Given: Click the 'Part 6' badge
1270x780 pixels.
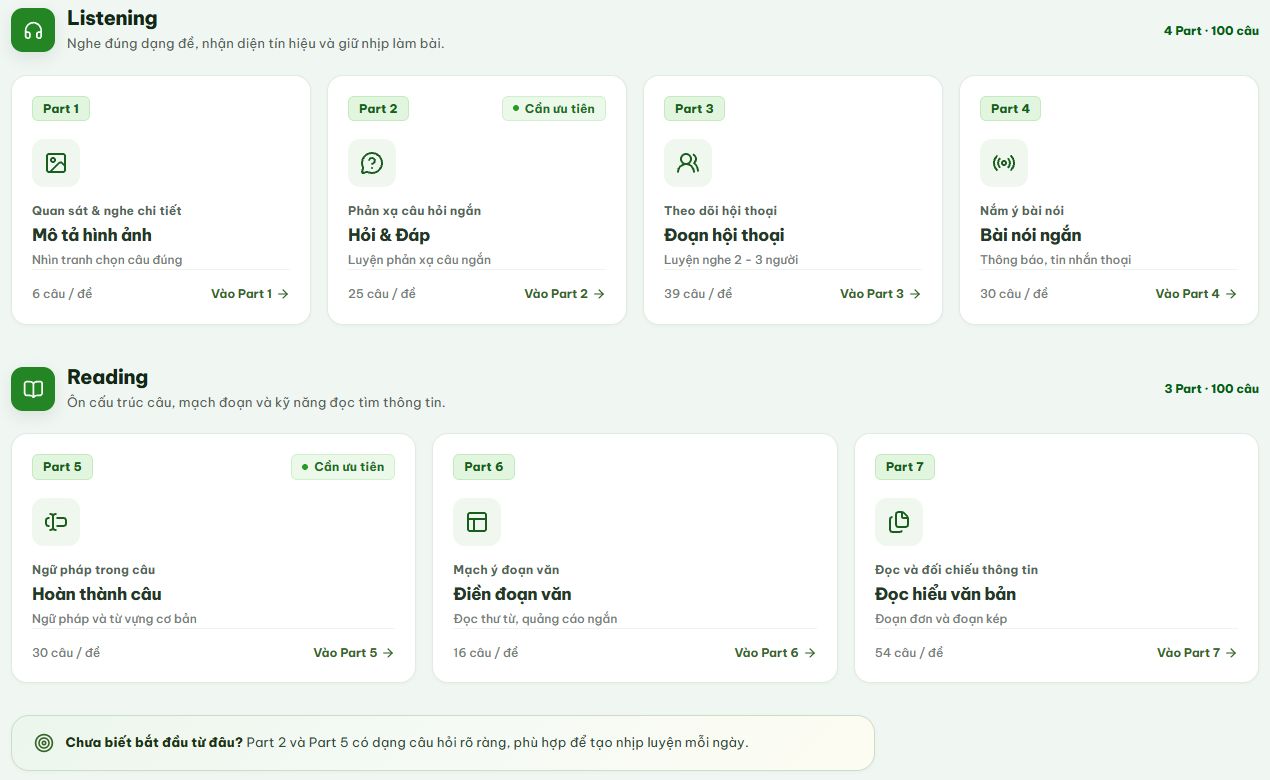Looking at the screenshot, I should click(484, 467).
